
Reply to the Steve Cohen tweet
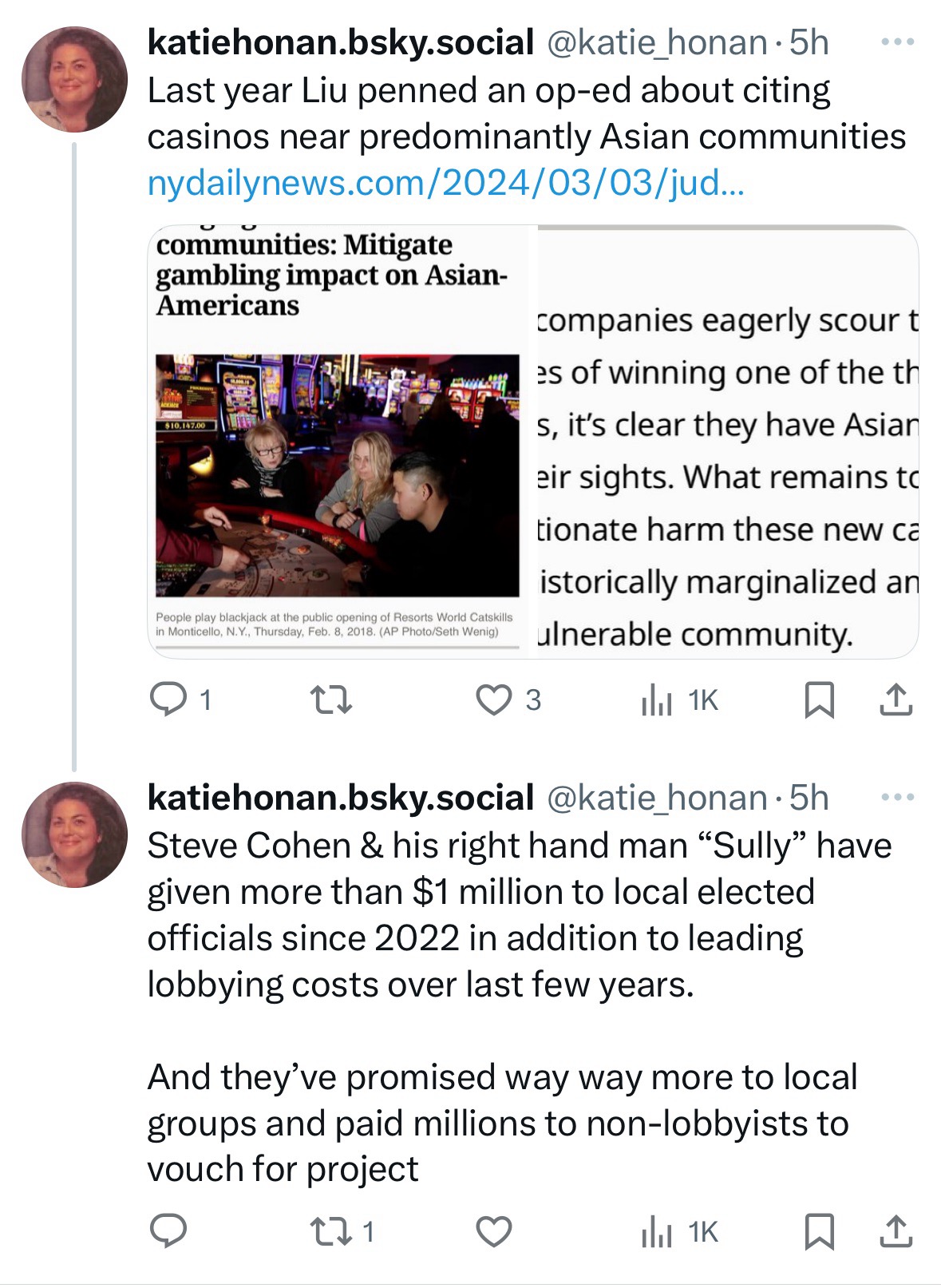[169, 1231]
